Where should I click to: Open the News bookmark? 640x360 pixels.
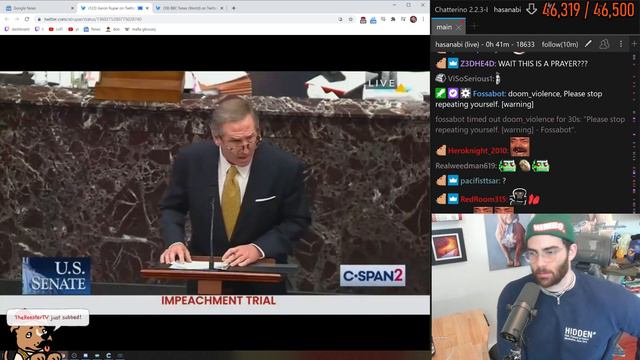[x=92, y=29]
